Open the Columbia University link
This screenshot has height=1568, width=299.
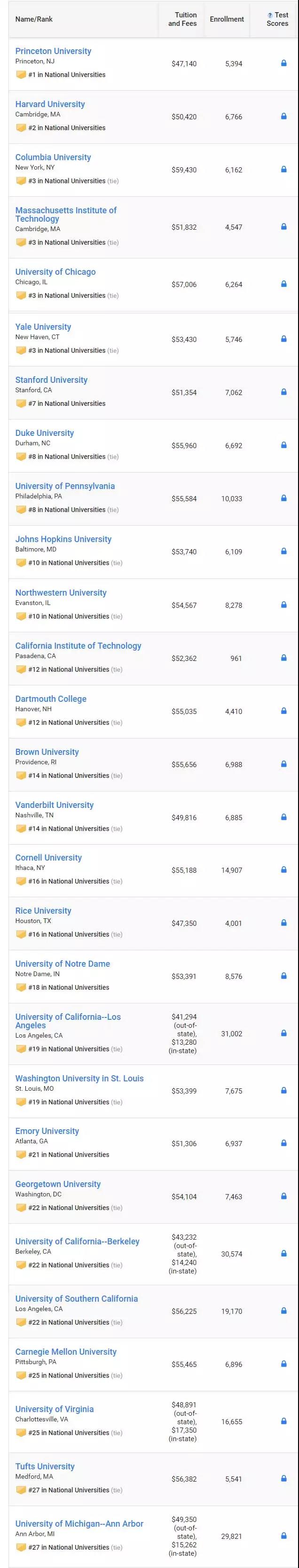[x=53, y=157]
